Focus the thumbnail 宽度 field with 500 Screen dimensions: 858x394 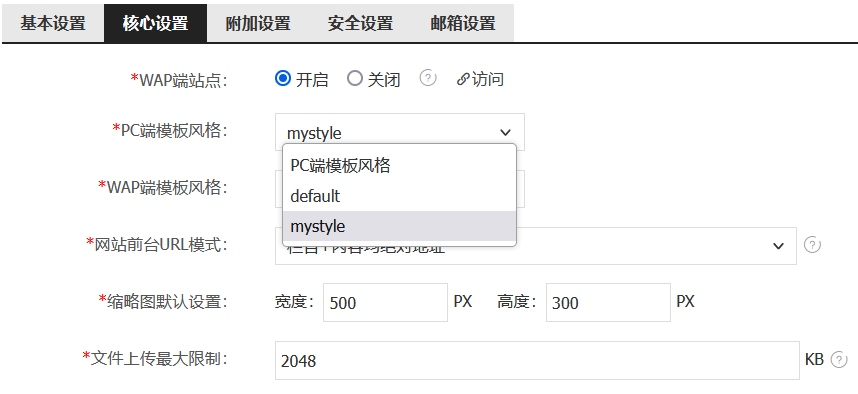click(385, 302)
